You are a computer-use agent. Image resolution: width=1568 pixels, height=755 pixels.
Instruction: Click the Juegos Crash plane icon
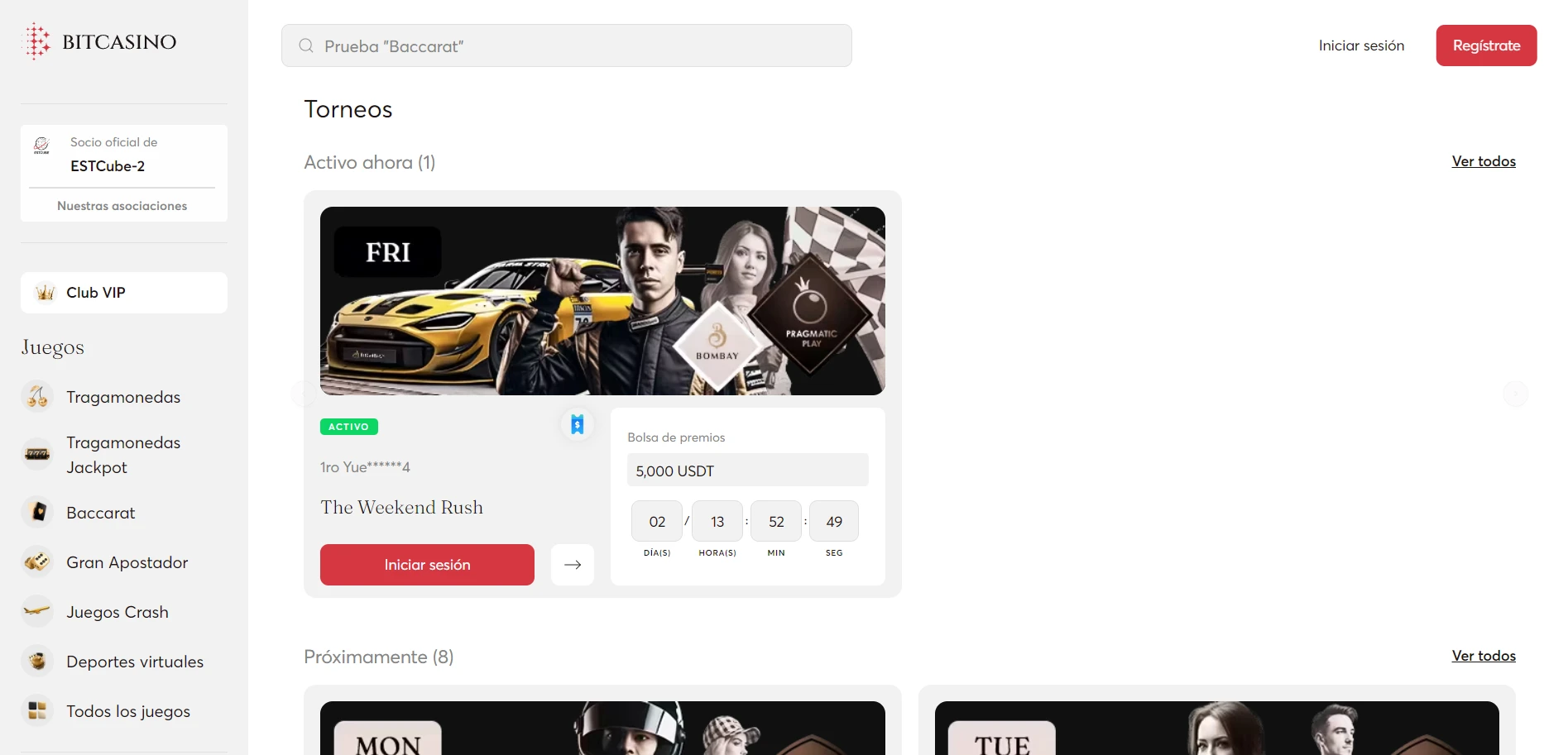(37, 612)
